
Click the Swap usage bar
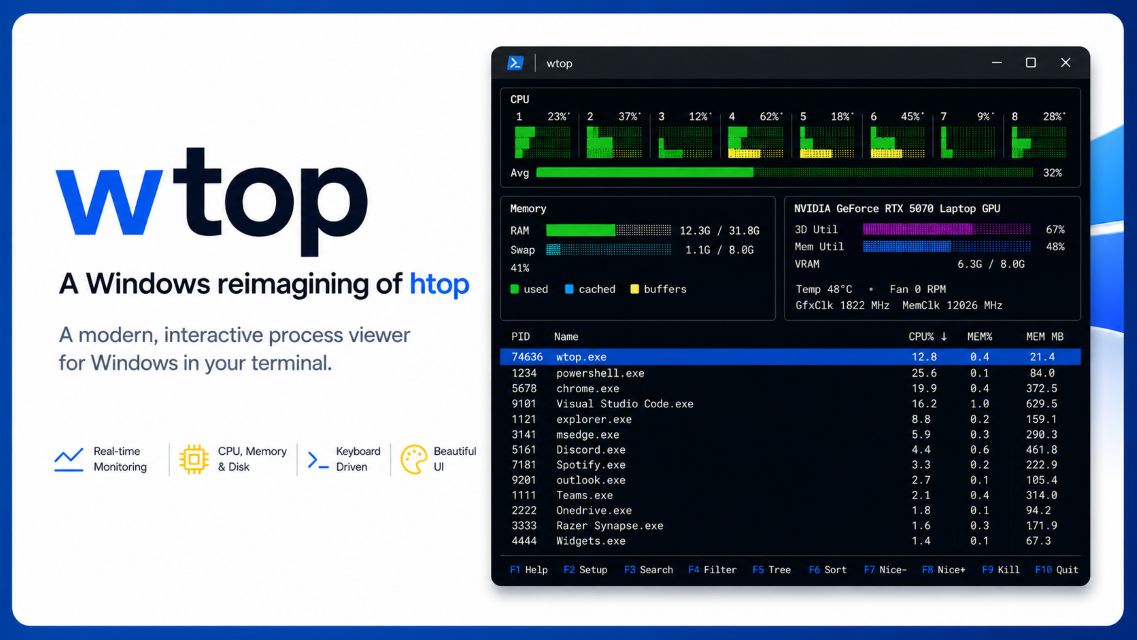click(x=608, y=249)
